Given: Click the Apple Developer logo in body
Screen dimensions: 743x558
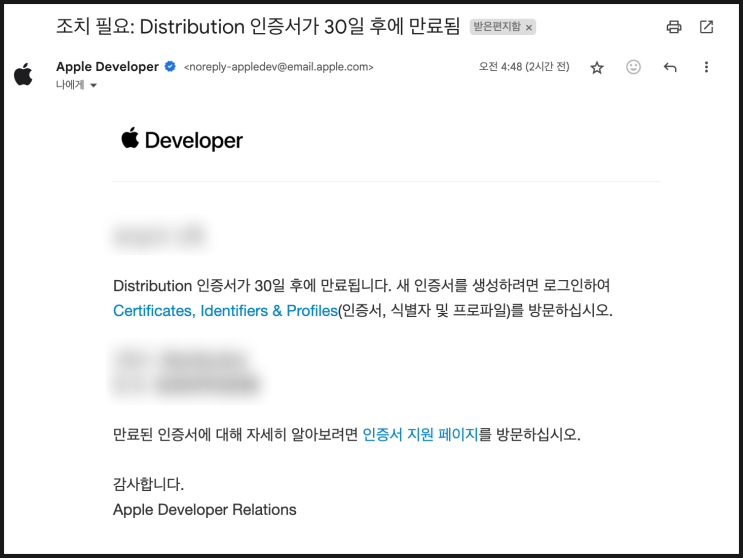Looking at the screenshot, I should pyautogui.click(x=182, y=140).
